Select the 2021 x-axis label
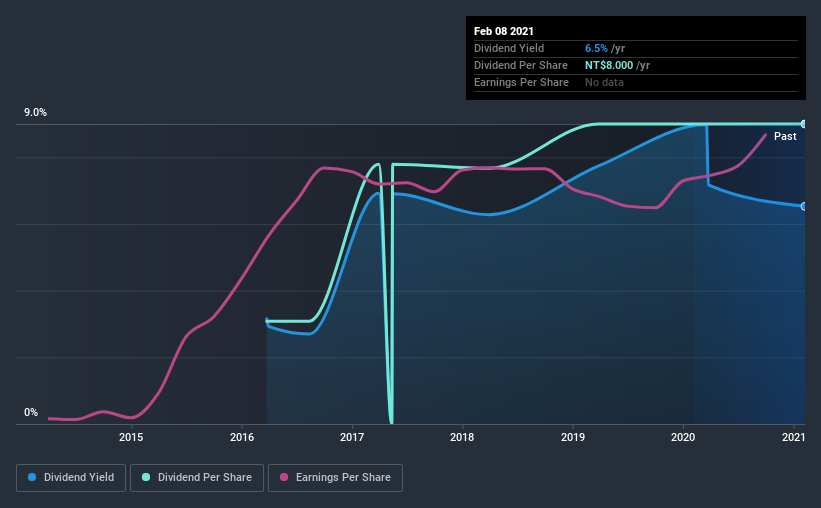 tap(793, 437)
